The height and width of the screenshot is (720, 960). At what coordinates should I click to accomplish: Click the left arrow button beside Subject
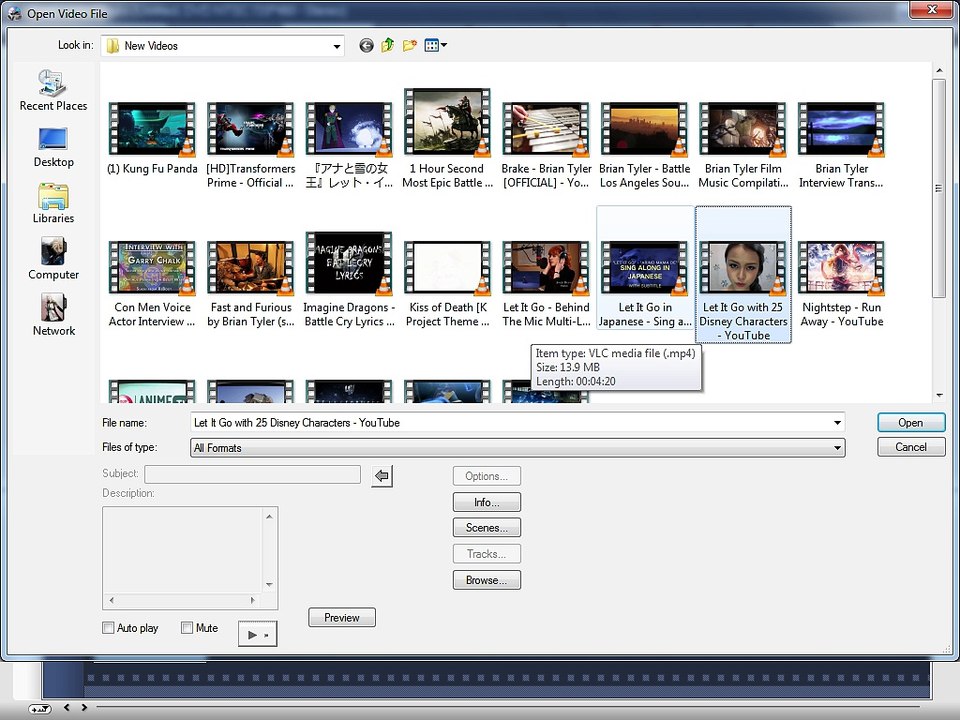coord(382,476)
